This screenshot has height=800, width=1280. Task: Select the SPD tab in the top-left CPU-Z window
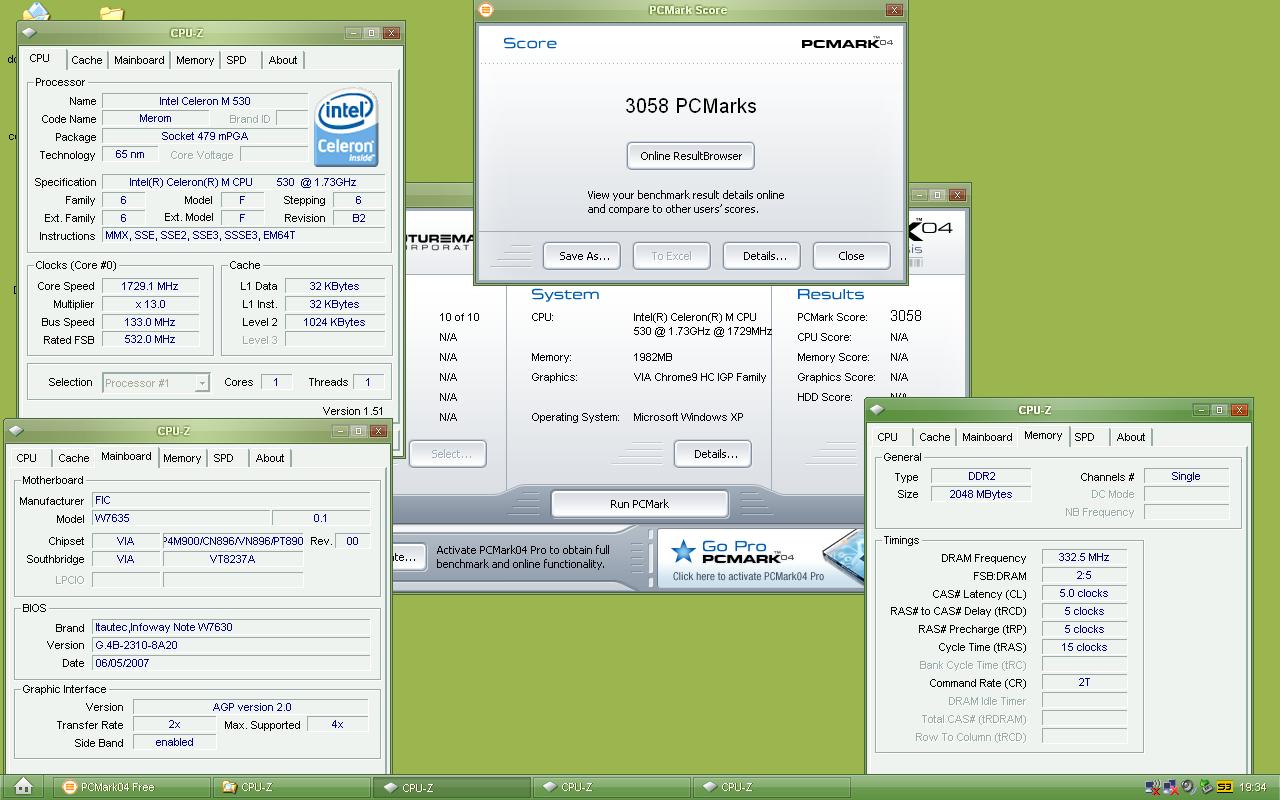236,60
